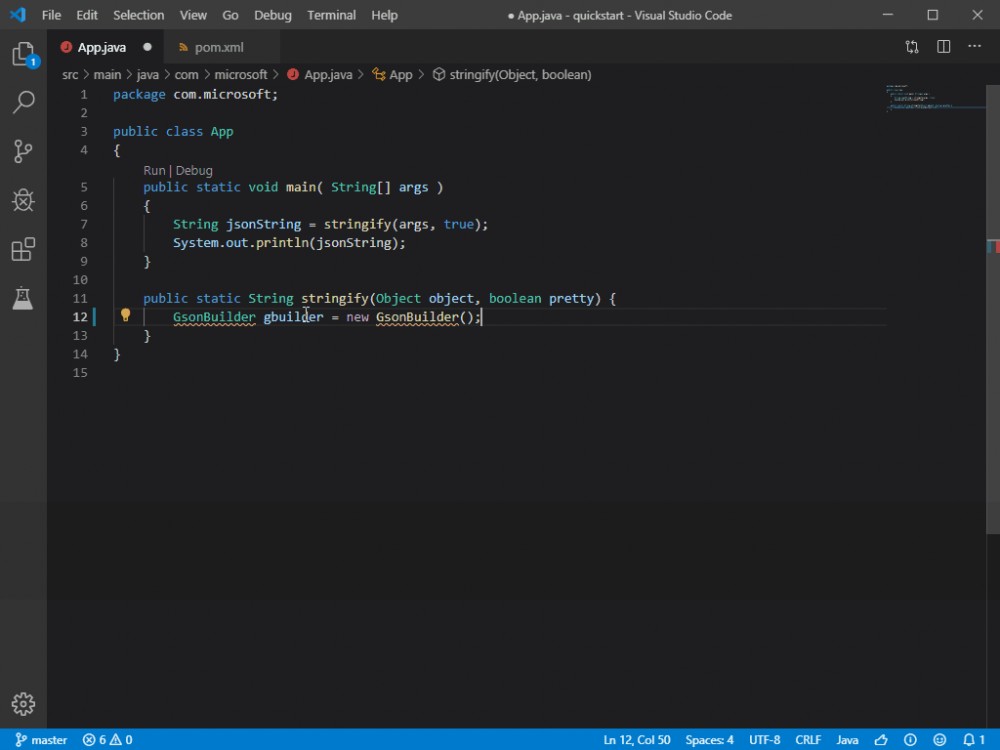Click the lightbulb quick fix on line 12
This screenshot has height=750, width=1000.
[126, 316]
